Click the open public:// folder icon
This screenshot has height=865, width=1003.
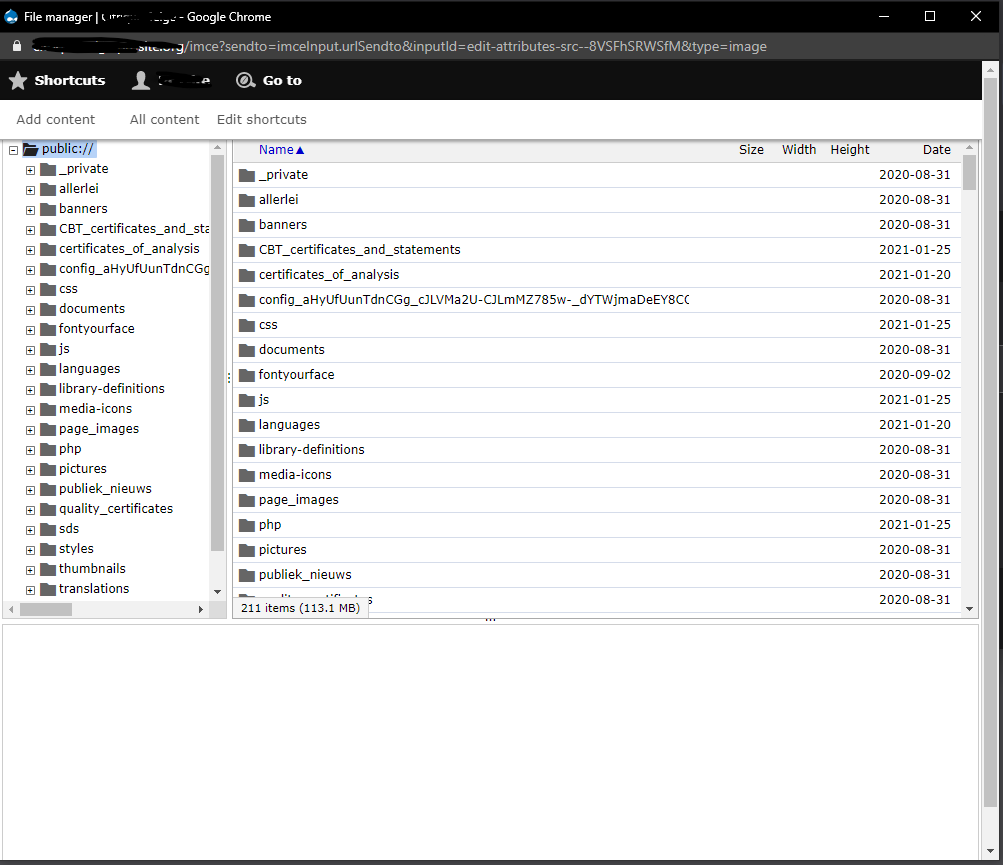click(30, 149)
